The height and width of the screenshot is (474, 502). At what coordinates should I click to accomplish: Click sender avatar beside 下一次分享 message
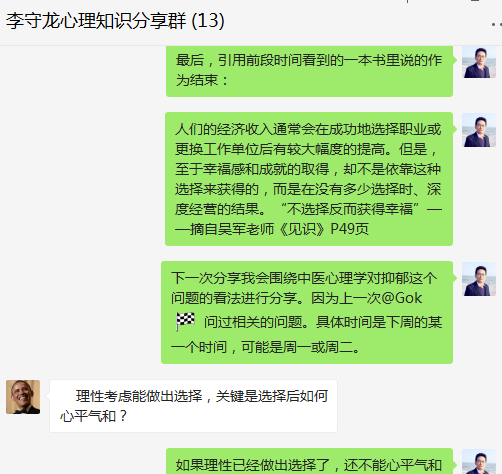pos(479,279)
